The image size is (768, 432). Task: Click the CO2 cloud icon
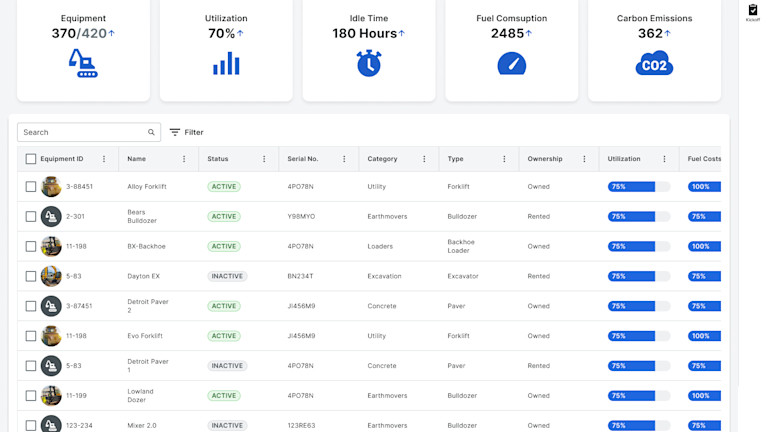(x=654, y=63)
